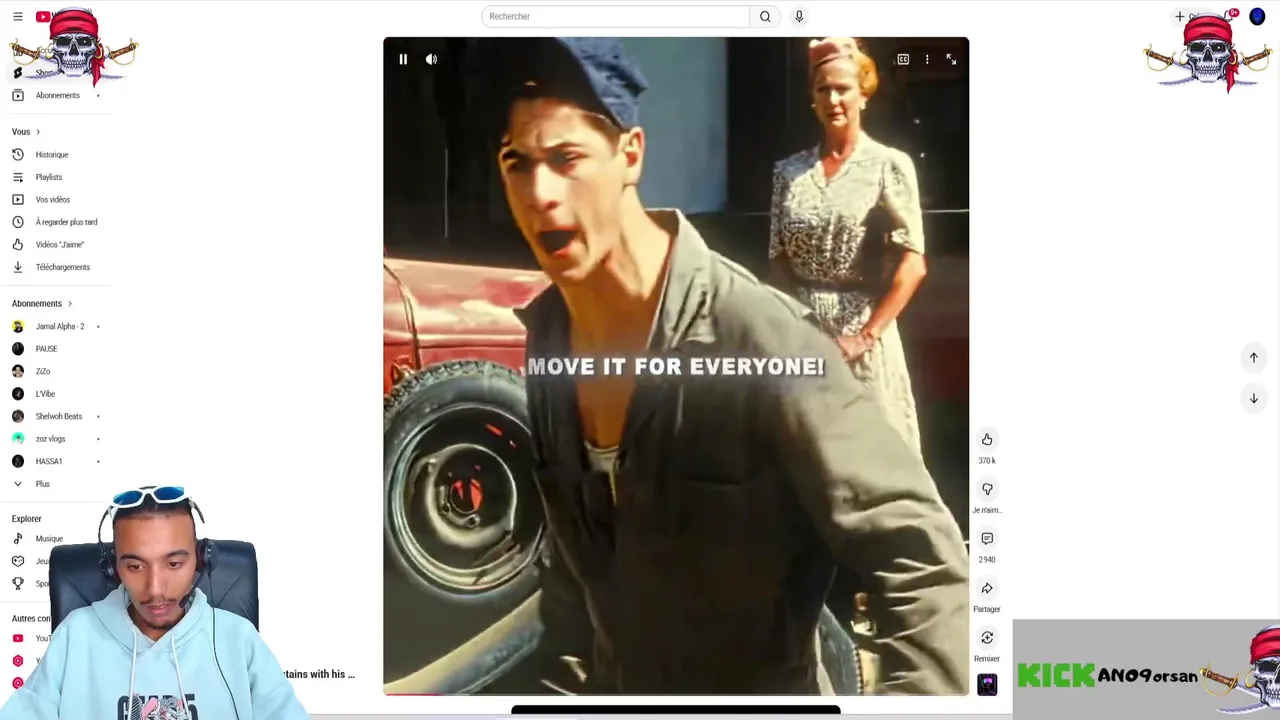
Task: Toggle captions on the Short
Action: coord(903,59)
